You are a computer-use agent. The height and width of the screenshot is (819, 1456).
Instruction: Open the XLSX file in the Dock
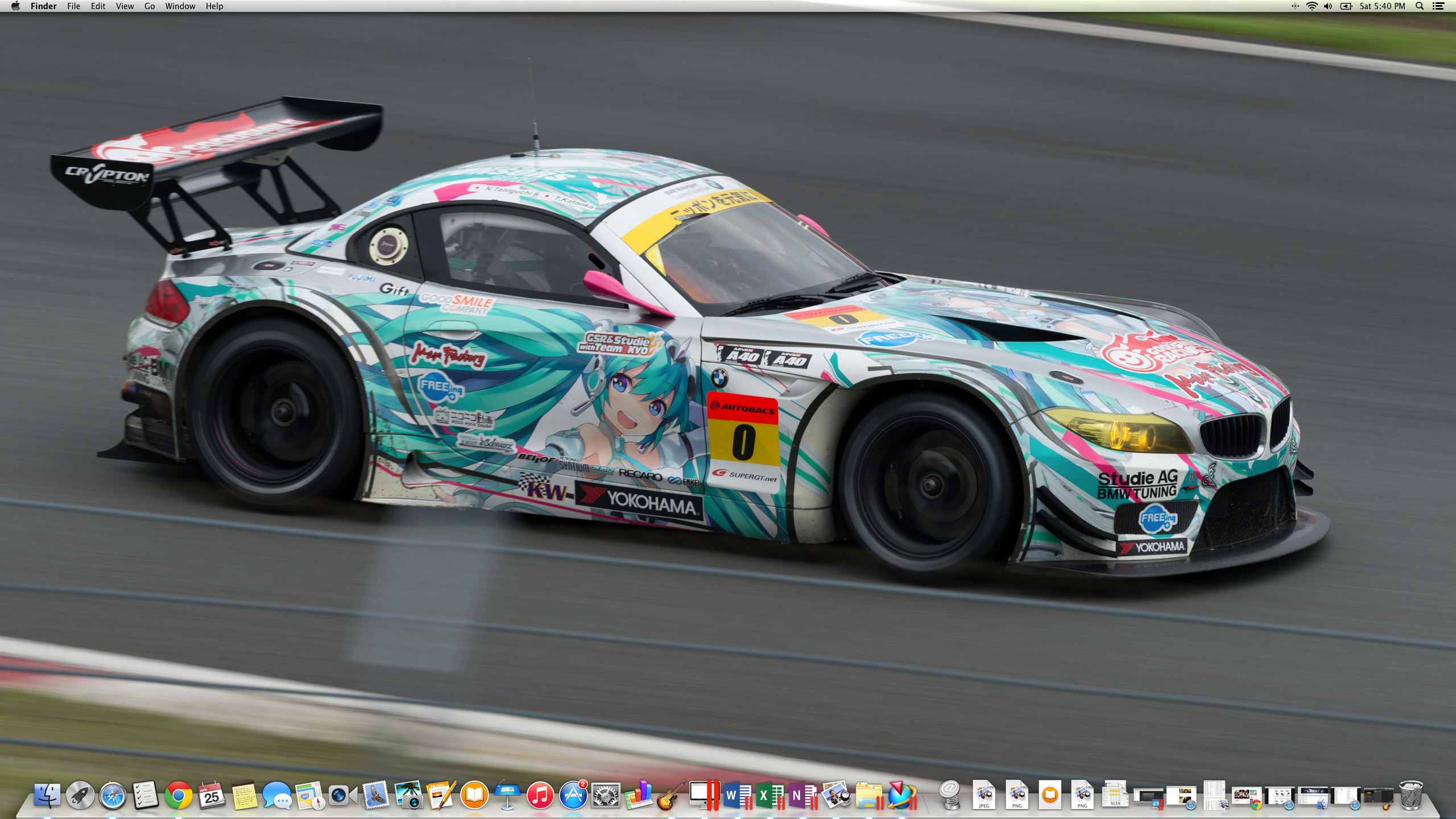coord(1115,794)
